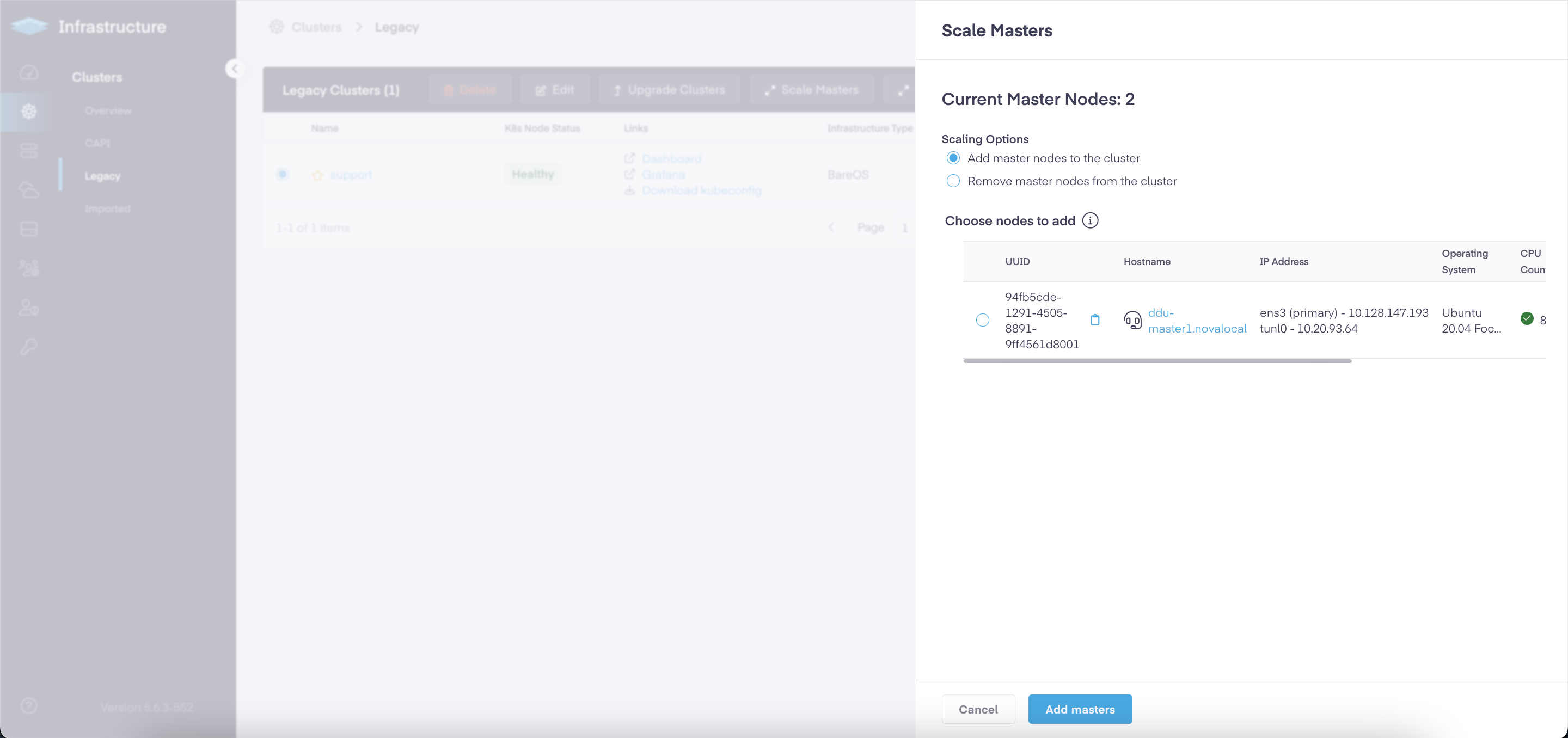Image resolution: width=1568 pixels, height=738 pixels.
Task: Select the support cluster row radio
Action: click(283, 174)
